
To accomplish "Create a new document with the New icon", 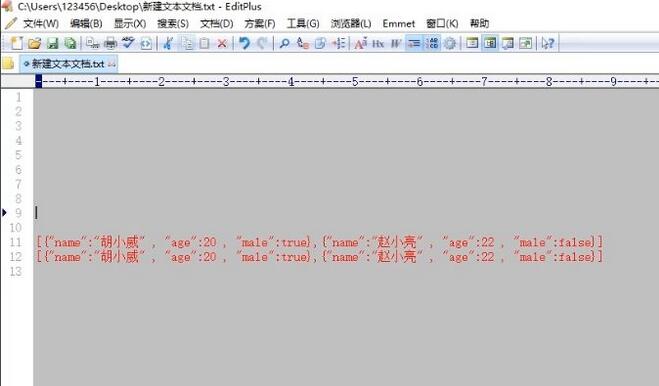I will (16, 43).
